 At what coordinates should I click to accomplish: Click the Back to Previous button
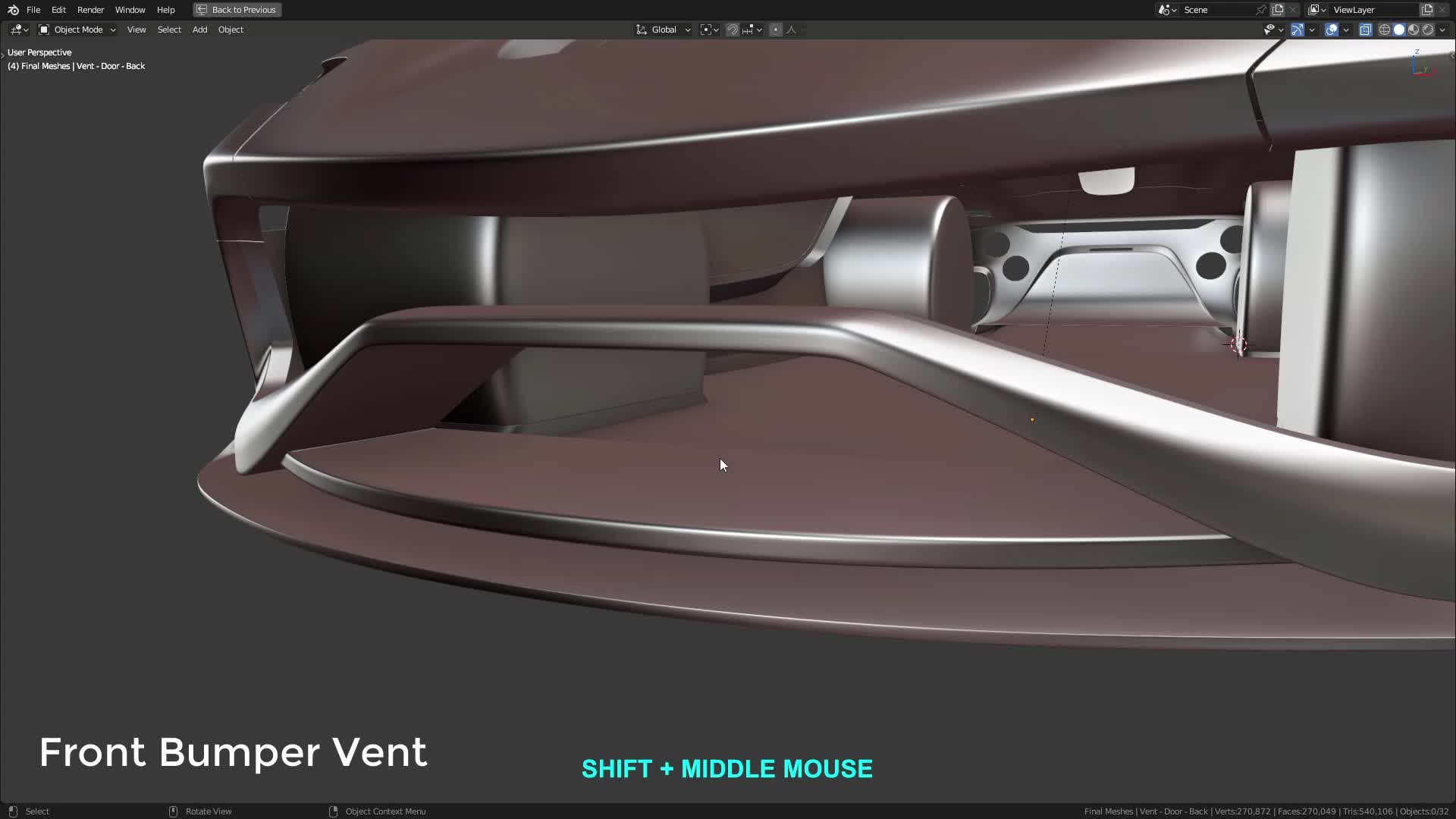pos(237,10)
